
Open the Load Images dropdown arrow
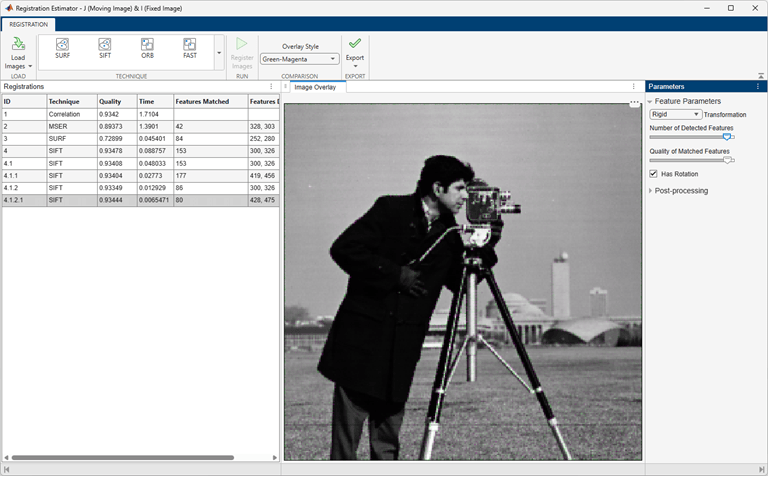click(30, 66)
